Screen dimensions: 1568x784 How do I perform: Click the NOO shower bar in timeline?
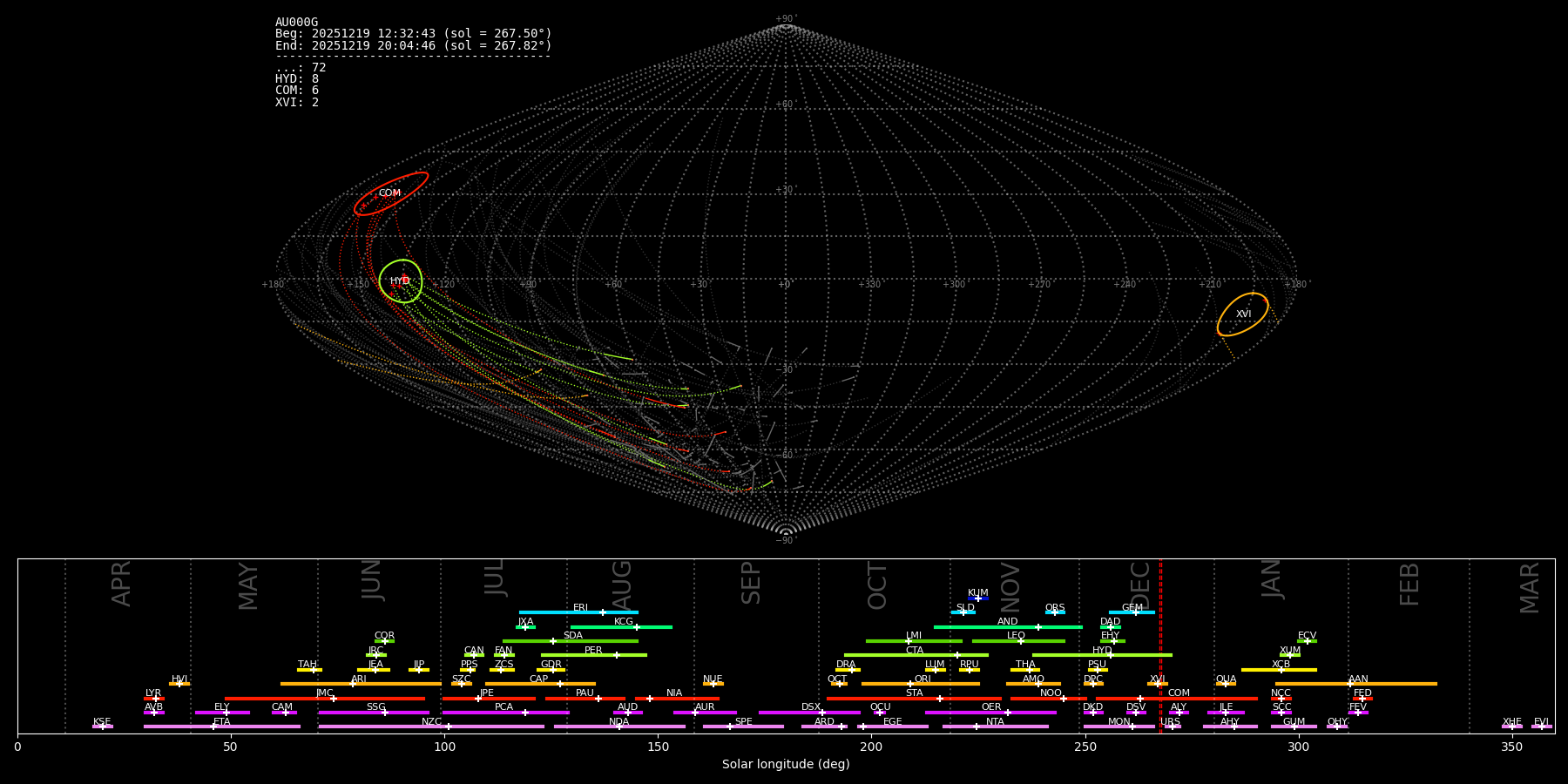point(1049,699)
